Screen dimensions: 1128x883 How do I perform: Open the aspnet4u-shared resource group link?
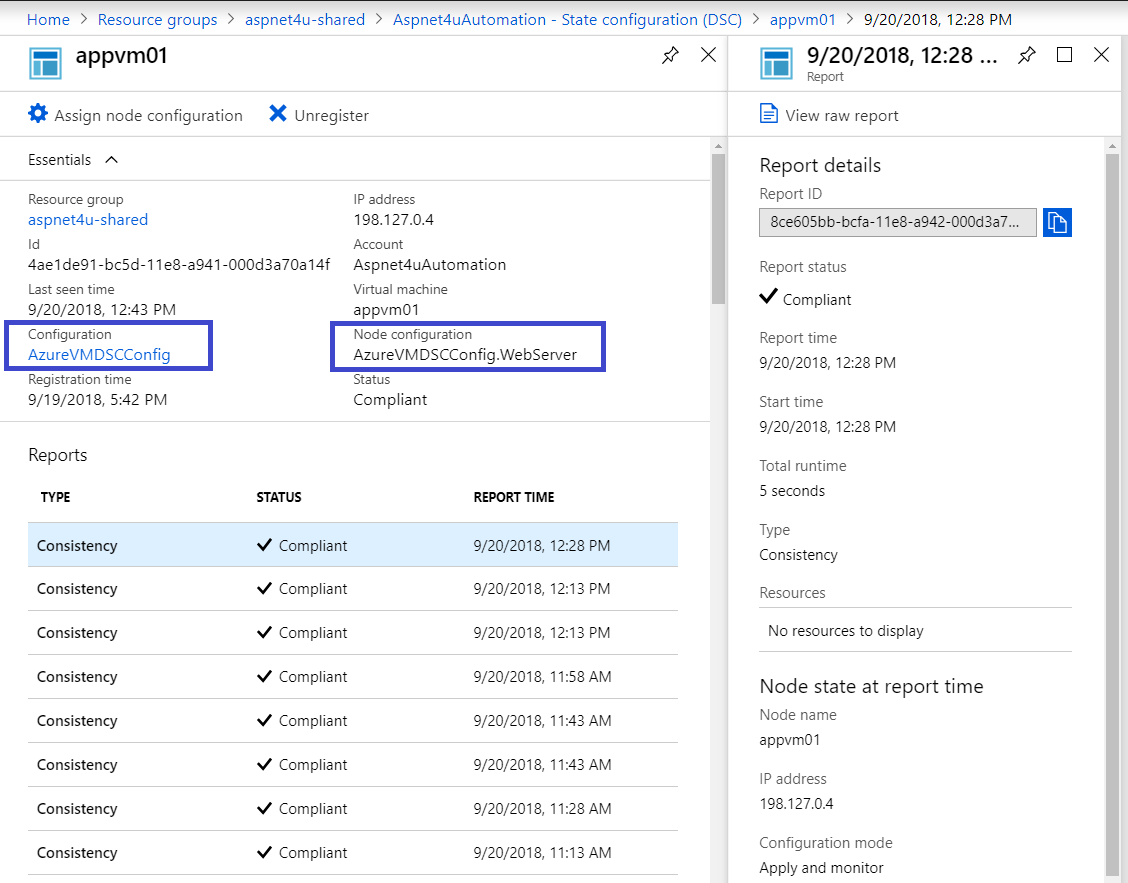point(88,220)
